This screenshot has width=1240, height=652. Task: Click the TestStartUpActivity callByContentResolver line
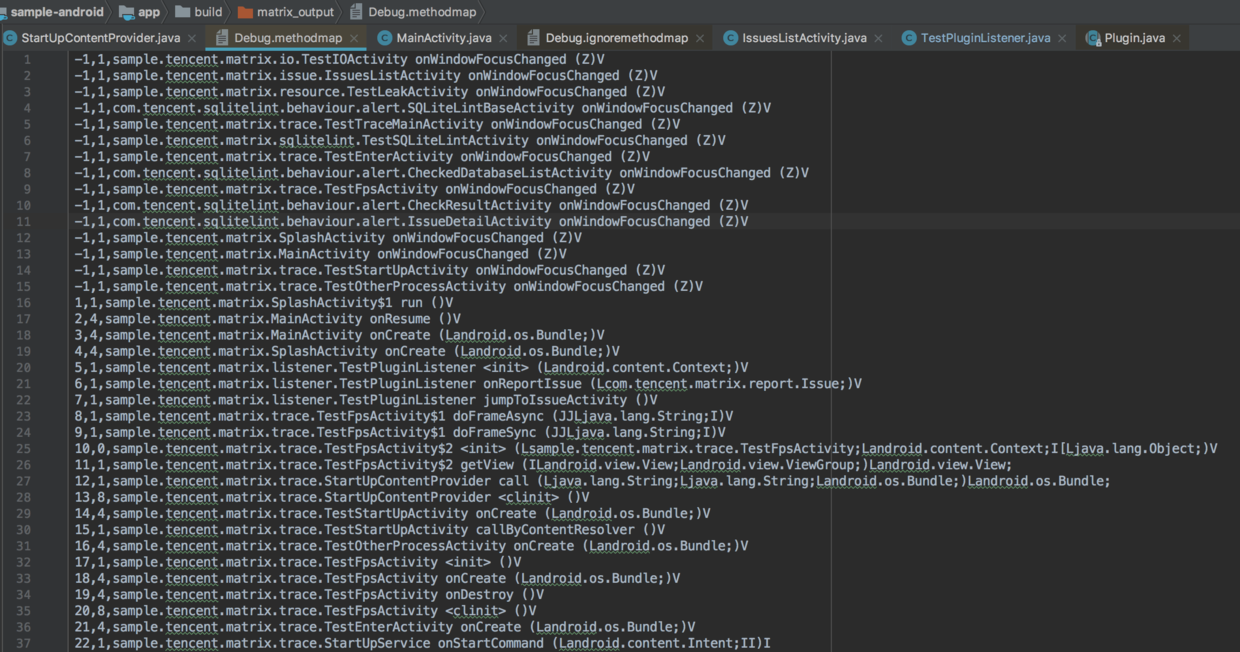(370, 530)
